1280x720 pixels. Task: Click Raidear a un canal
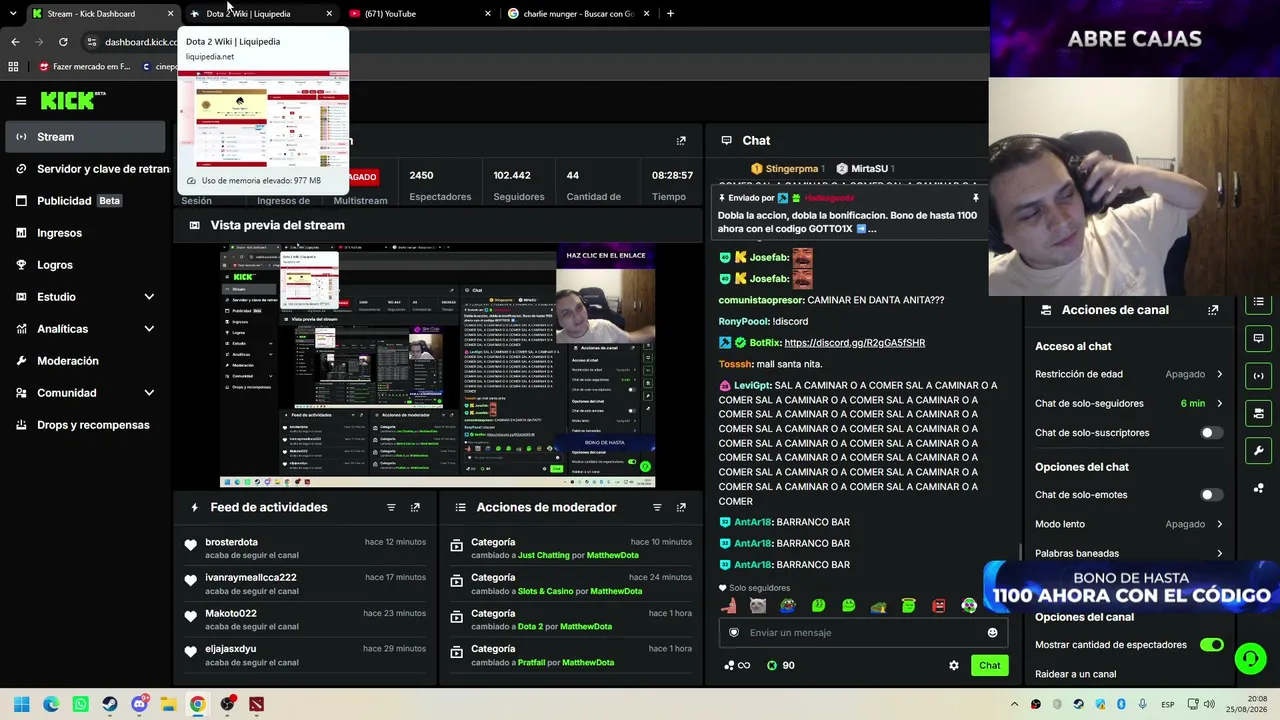tap(1075, 674)
